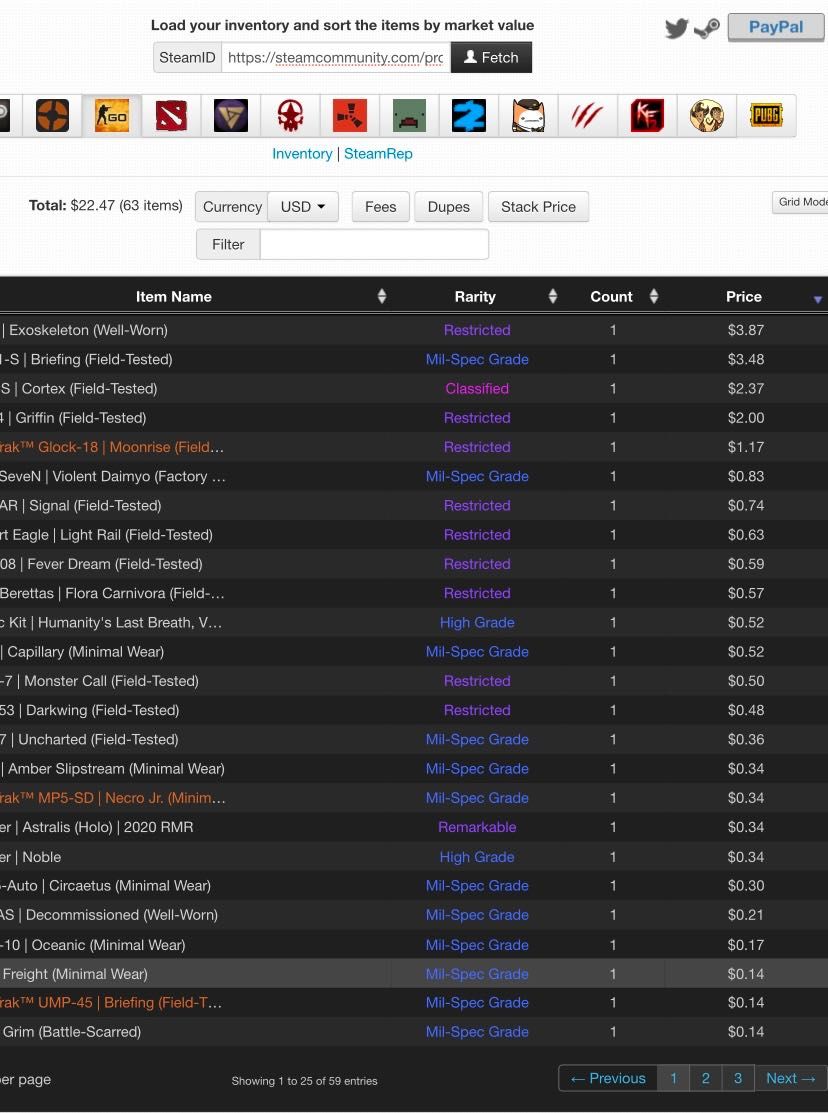Click the Fetch button
Image resolution: width=828 pixels, height=1113 pixels.
491,57
